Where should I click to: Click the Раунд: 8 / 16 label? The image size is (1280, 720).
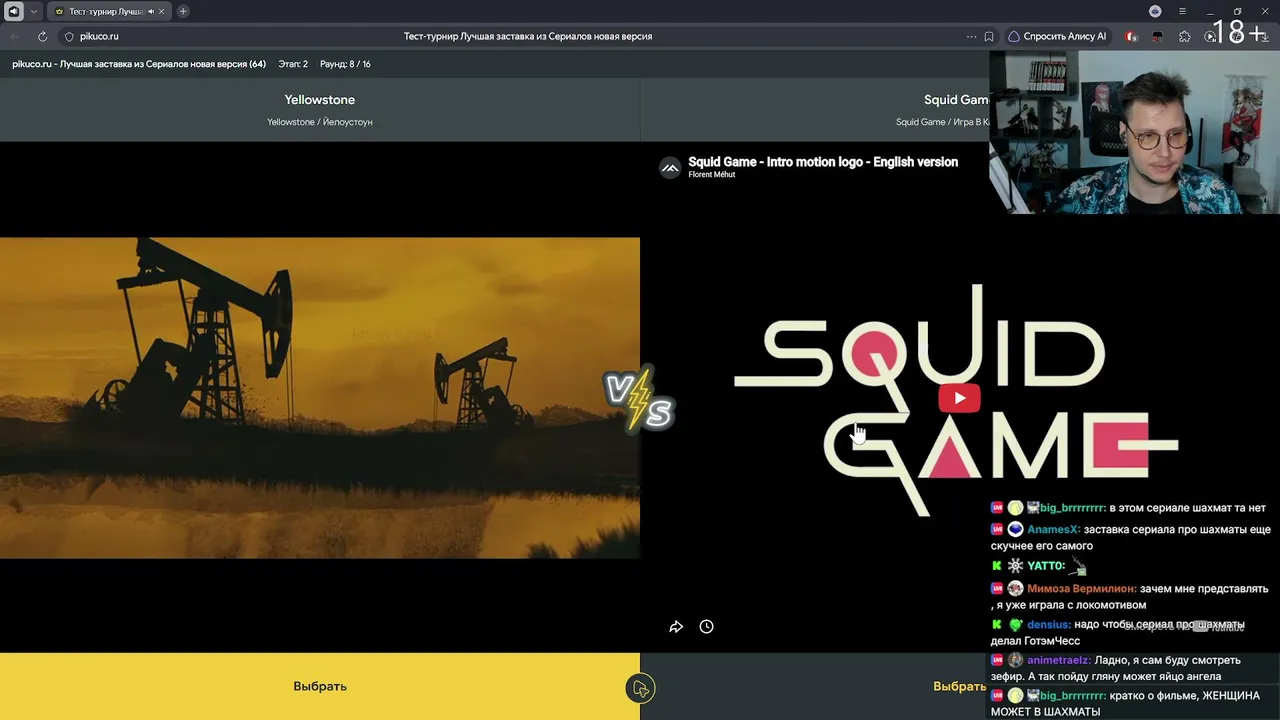click(345, 64)
